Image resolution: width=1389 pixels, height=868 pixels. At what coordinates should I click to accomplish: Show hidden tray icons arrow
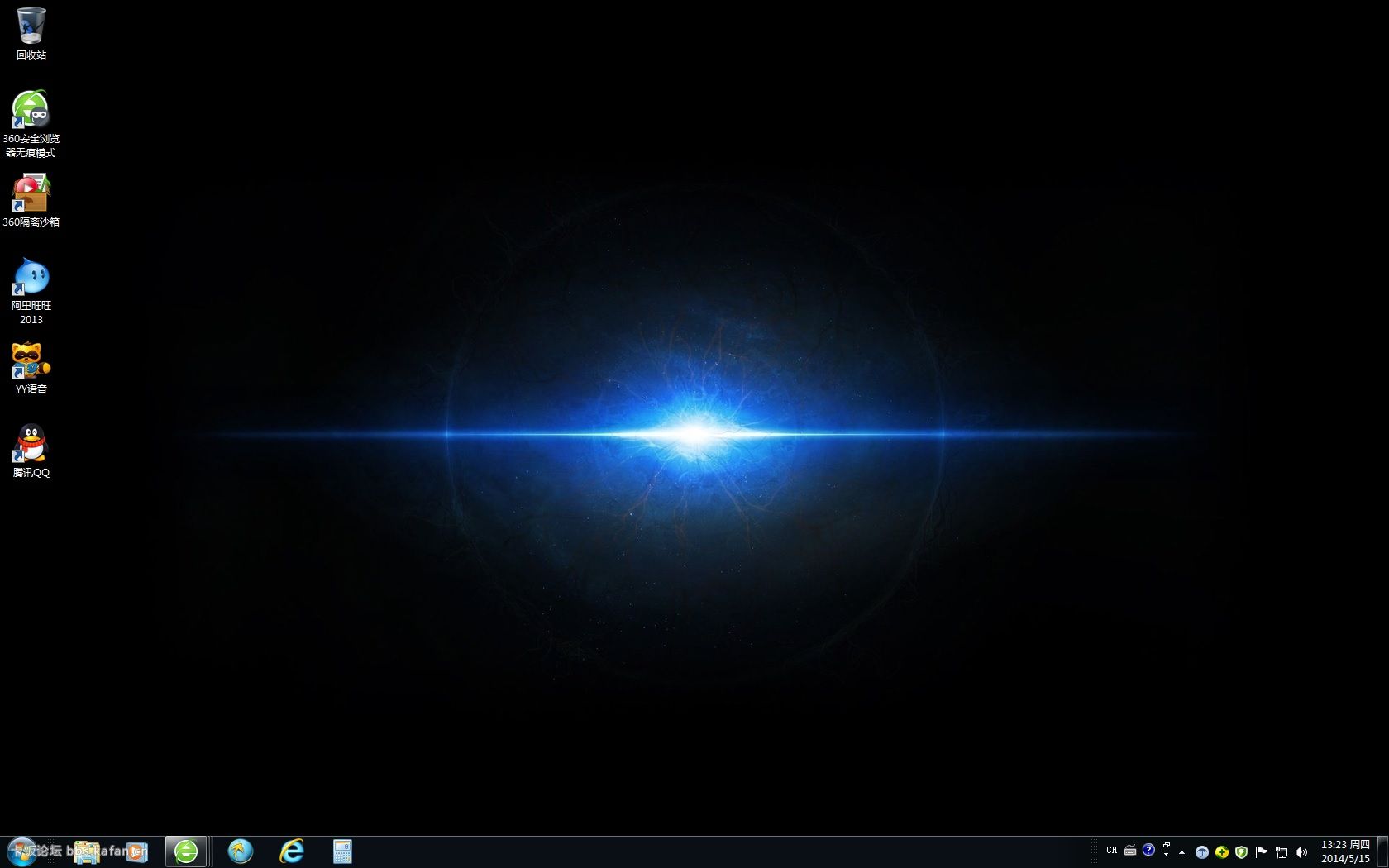click(1181, 852)
